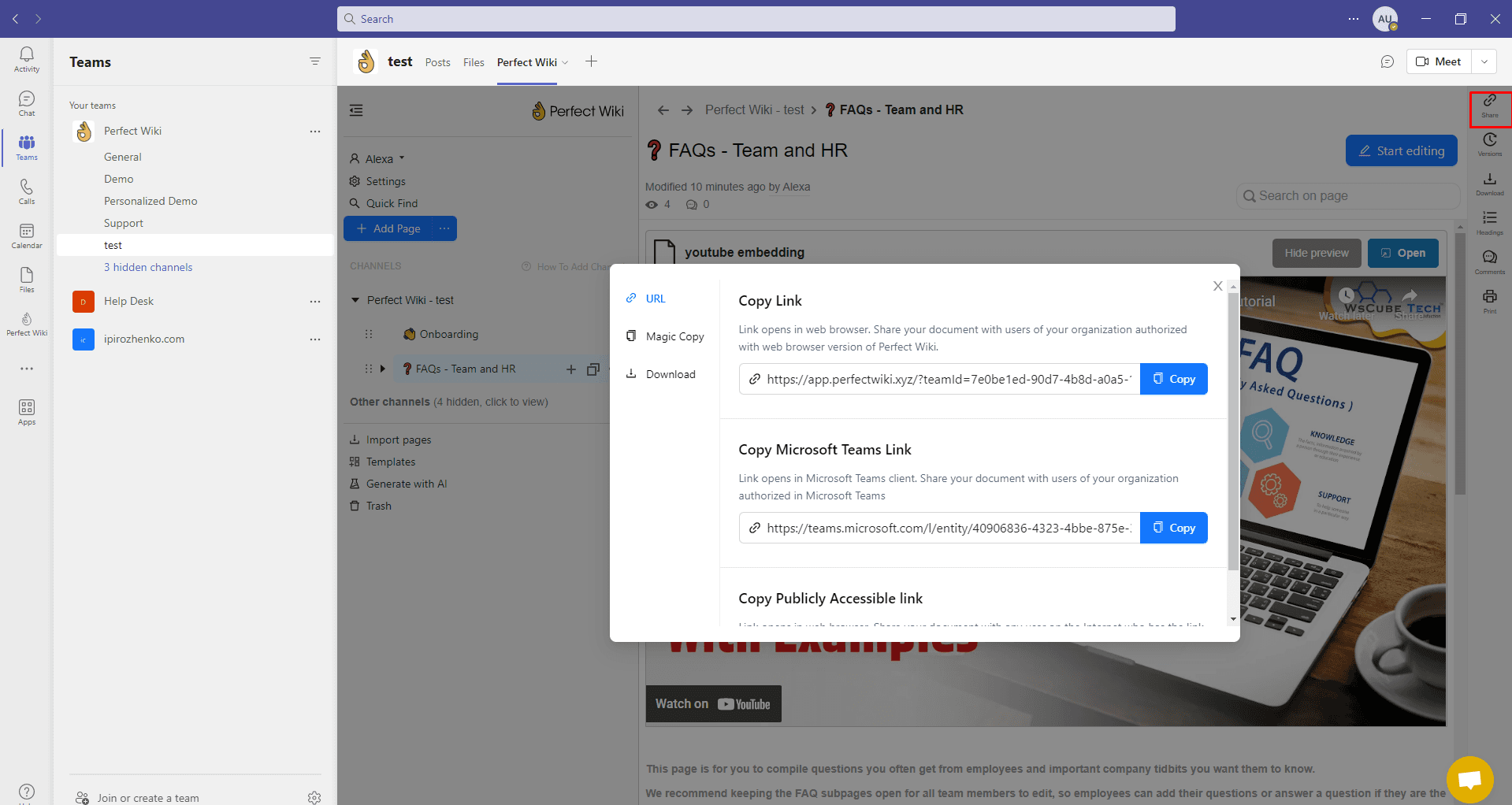Open ipirozhenko.com team more options
This screenshot has height=805, width=1512.
pyautogui.click(x=315, y=339)
